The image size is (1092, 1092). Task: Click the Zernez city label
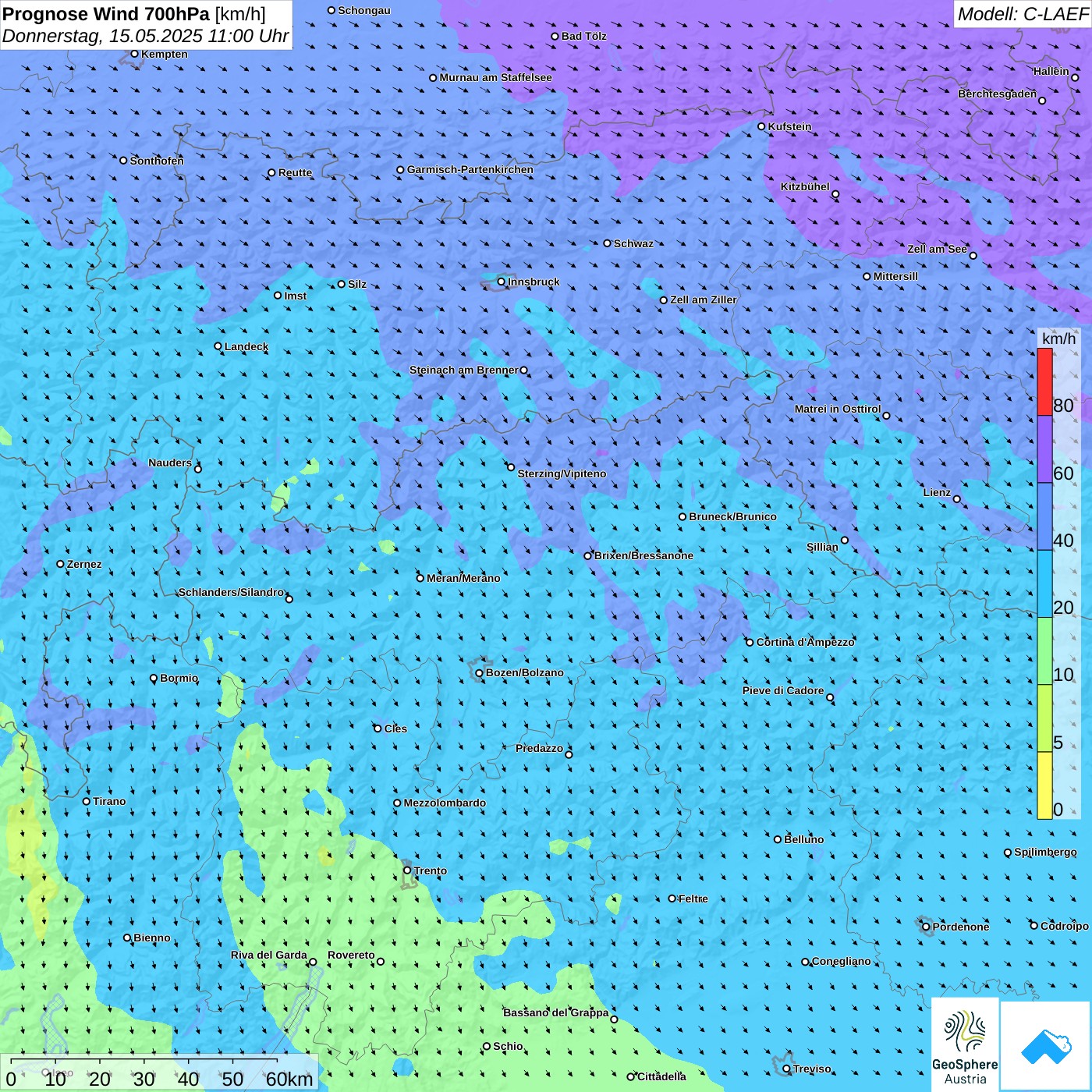(84, 564)
